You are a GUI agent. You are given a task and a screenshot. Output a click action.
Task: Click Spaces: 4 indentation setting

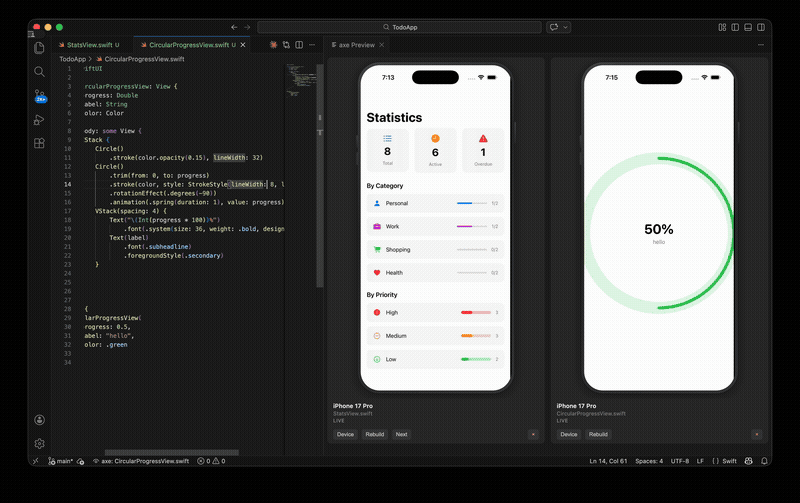(649, 461)
